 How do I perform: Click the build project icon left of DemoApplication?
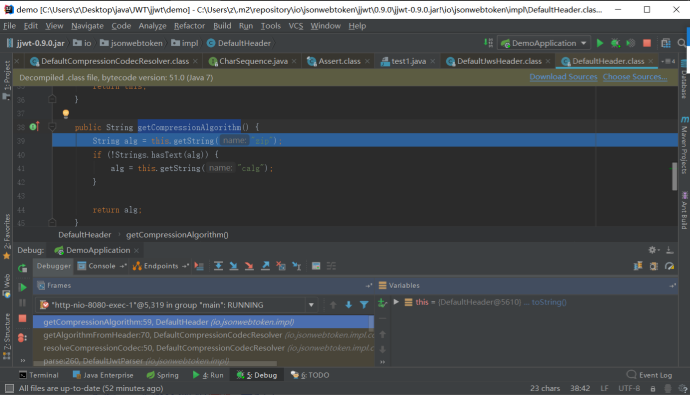click(488, 43)
